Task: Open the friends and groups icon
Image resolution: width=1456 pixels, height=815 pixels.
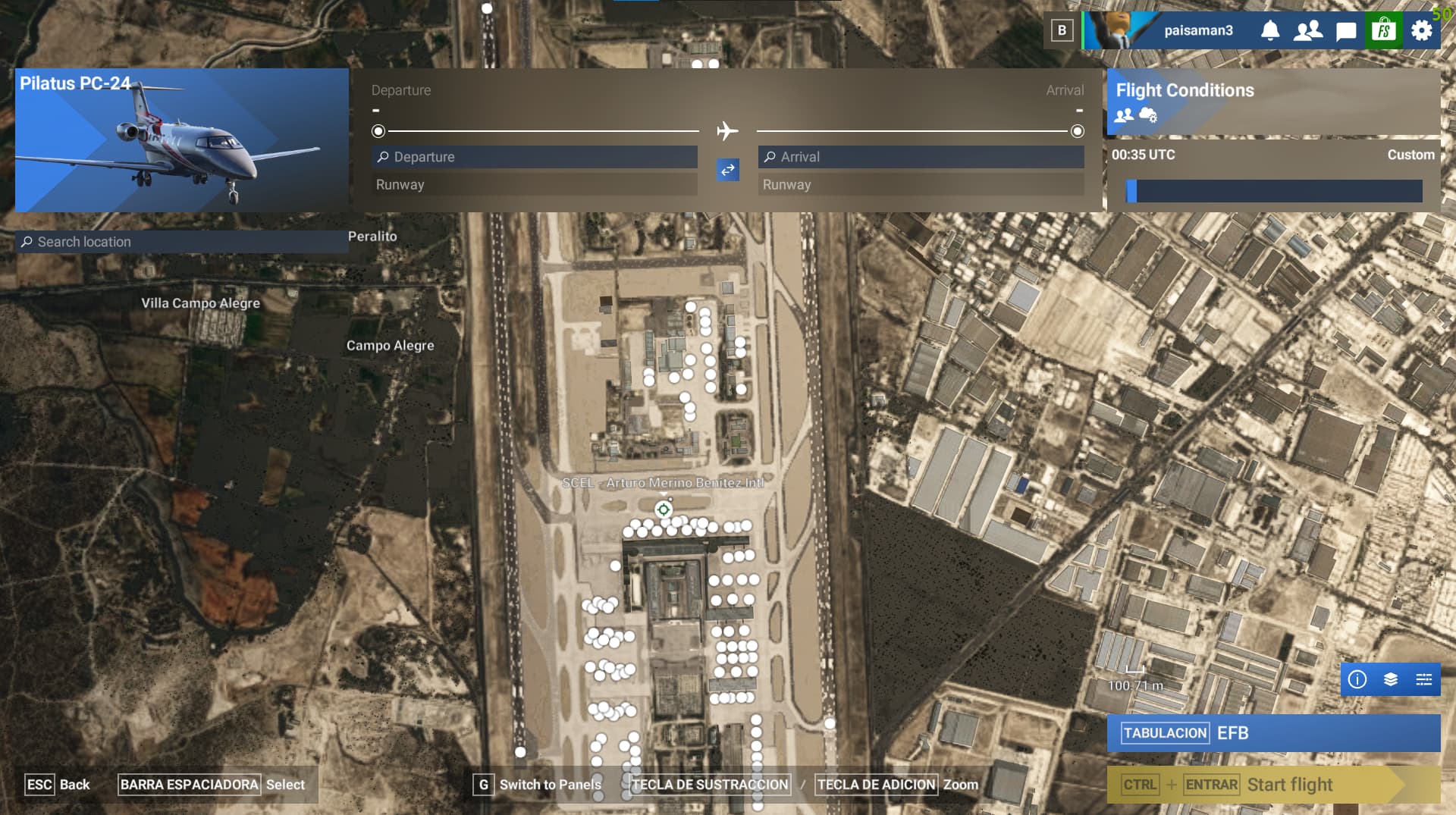Action: pos(1308,30)
